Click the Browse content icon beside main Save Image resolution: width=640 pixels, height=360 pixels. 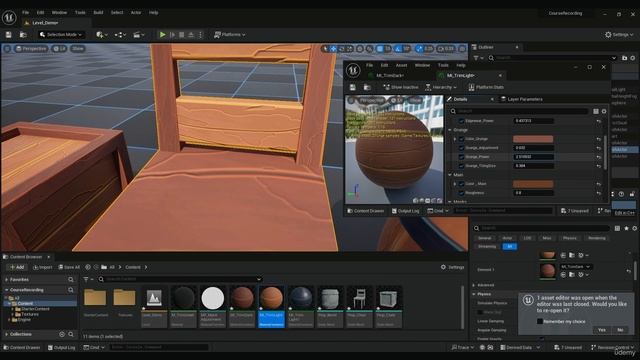23,35
